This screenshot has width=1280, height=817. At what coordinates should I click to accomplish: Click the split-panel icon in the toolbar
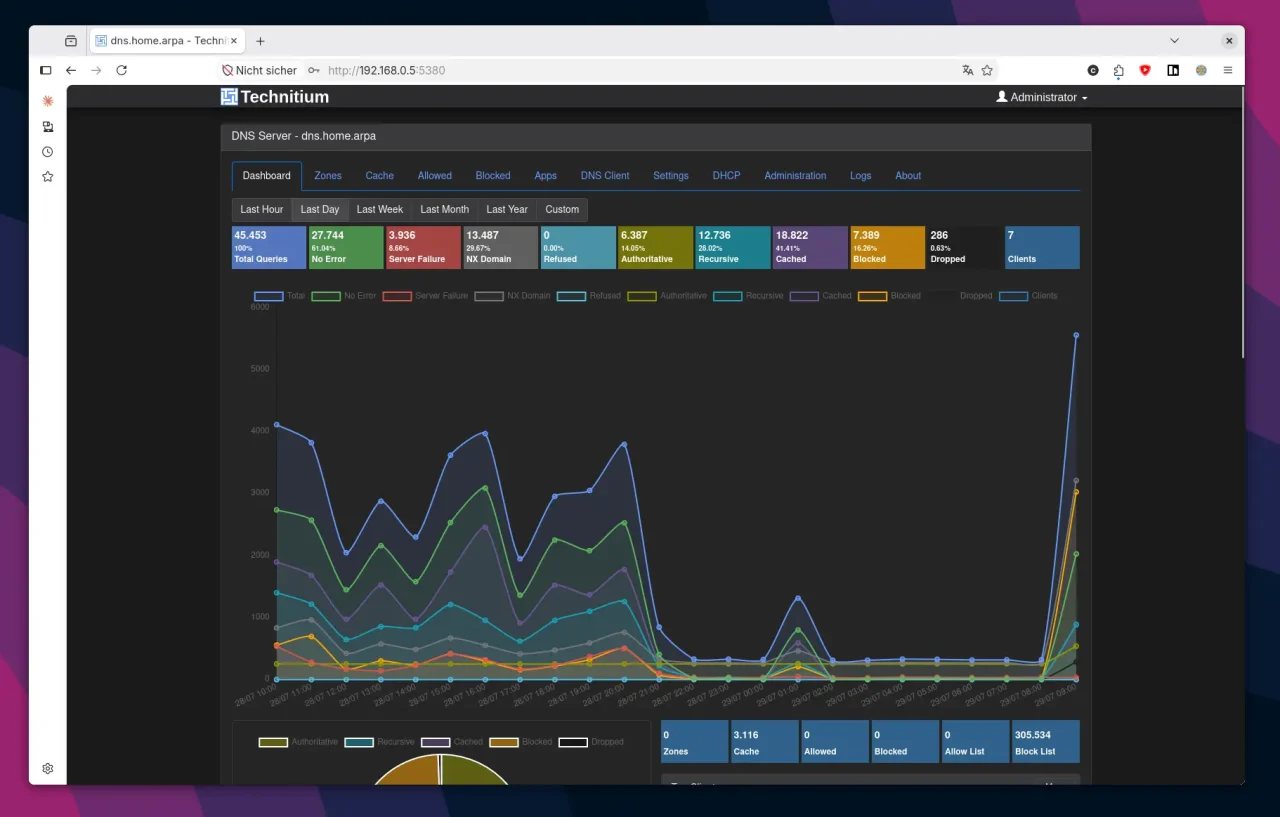[1173, 70]
